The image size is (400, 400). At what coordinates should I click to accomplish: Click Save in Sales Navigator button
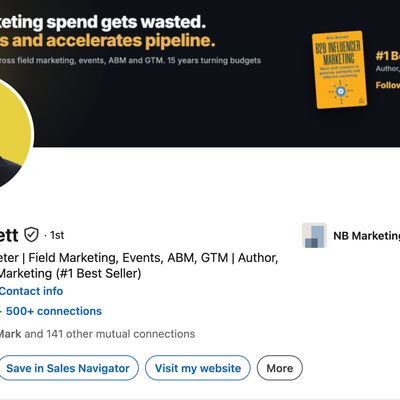pyautogui.click(x=68, y=368)
